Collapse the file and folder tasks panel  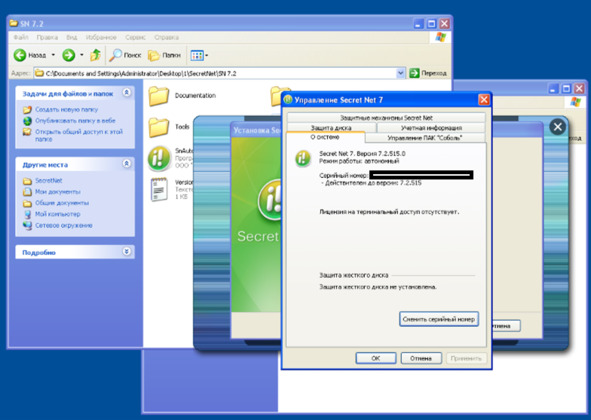[127, 92]
